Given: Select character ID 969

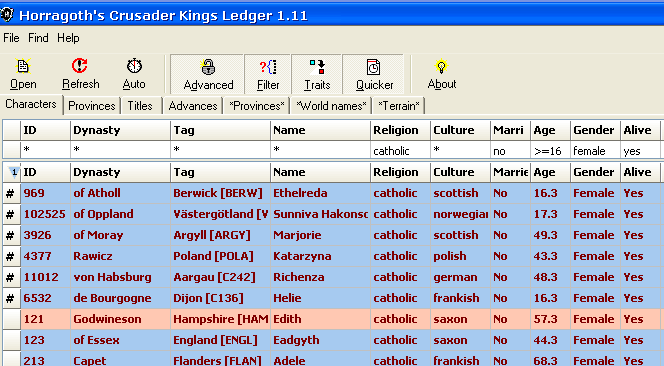Looking at the screenshot, I should coord(45,193).
